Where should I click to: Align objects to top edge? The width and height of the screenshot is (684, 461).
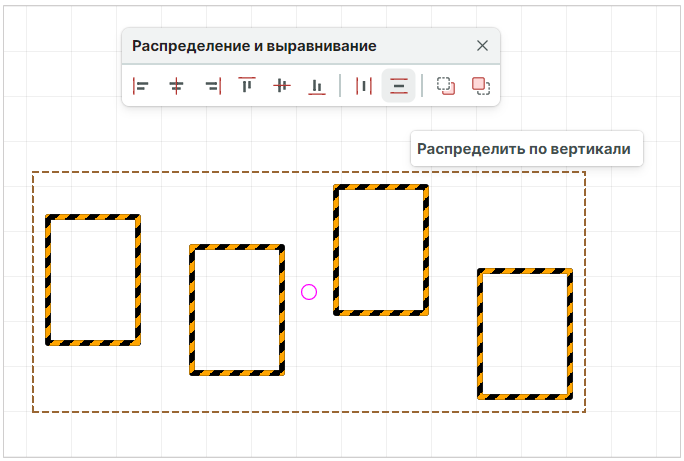click(x=247, y=85)
